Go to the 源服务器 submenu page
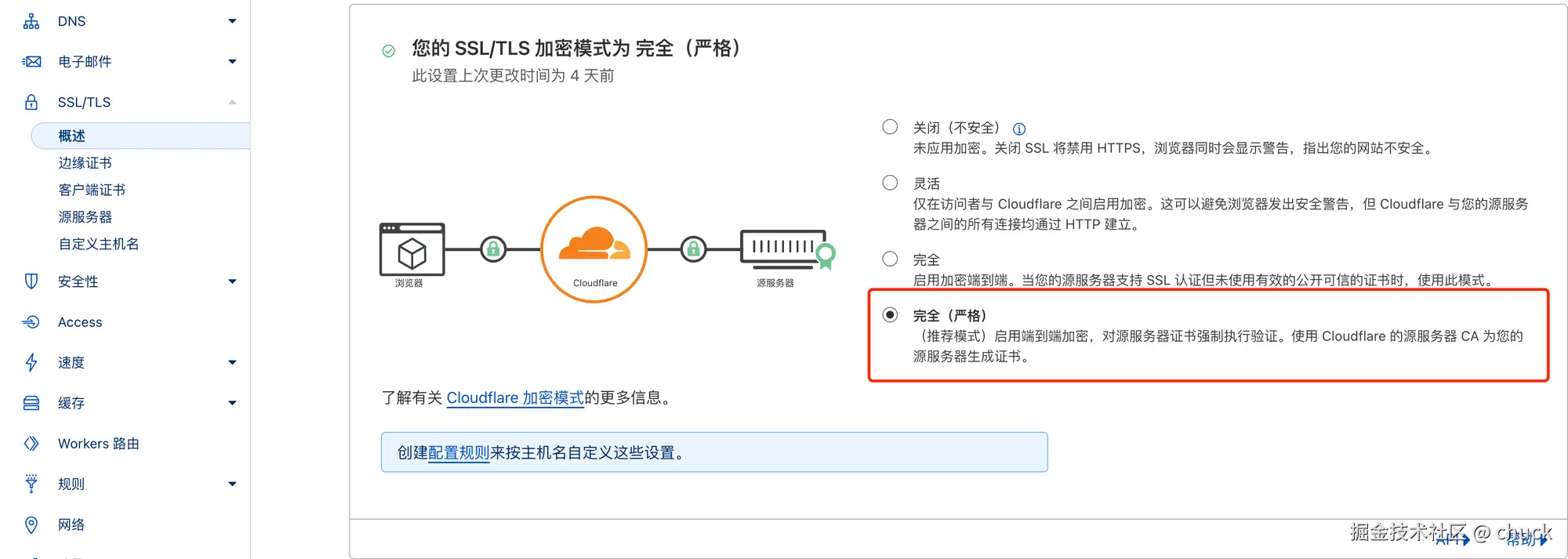Viewport: 1568px width, 559px height. (x=85, y=217)
